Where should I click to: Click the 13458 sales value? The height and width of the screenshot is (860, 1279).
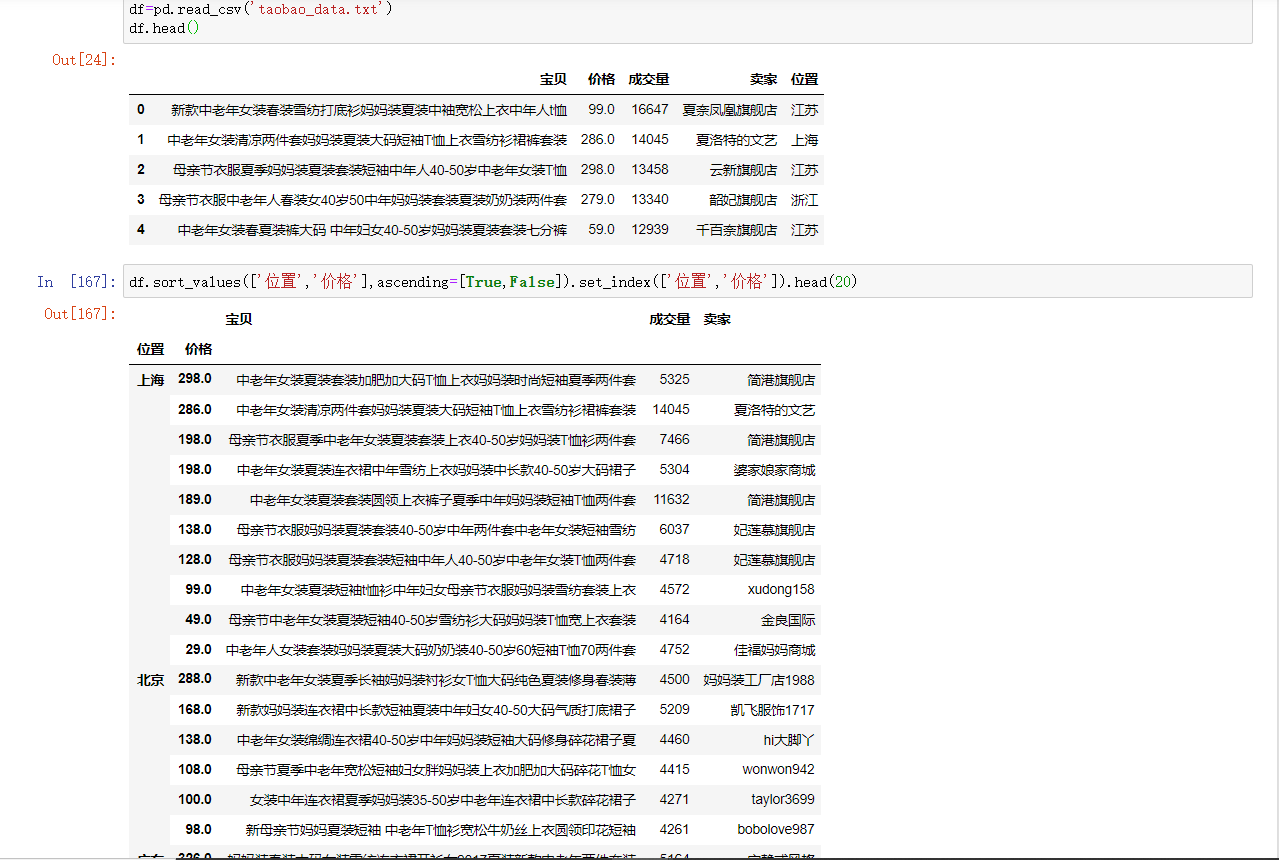(649, 169)
